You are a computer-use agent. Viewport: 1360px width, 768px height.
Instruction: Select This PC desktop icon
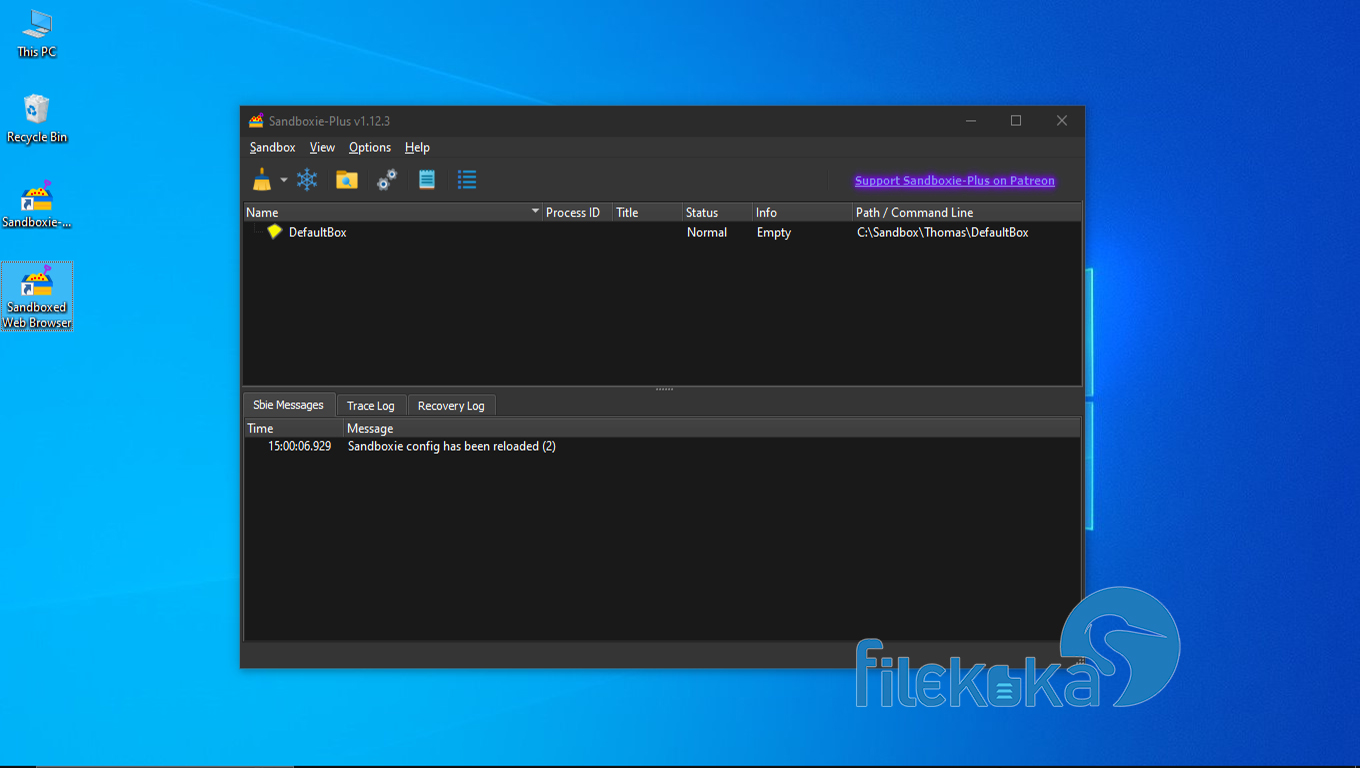[37, 34]
